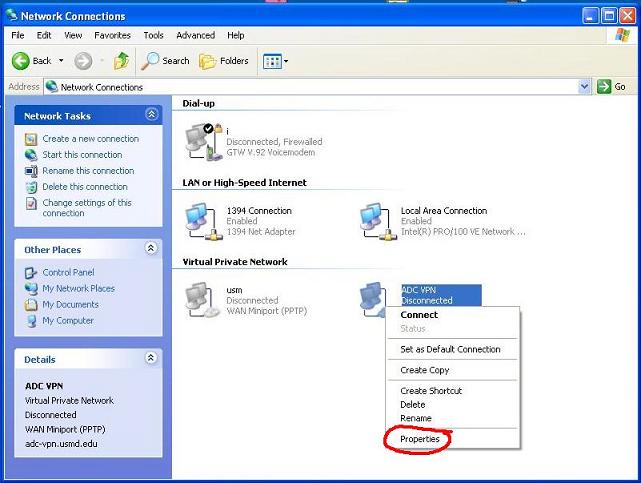This screenshot has width=641, height=483.
Task: Click the 1394 Connection name text
Action: click(259, 211)
